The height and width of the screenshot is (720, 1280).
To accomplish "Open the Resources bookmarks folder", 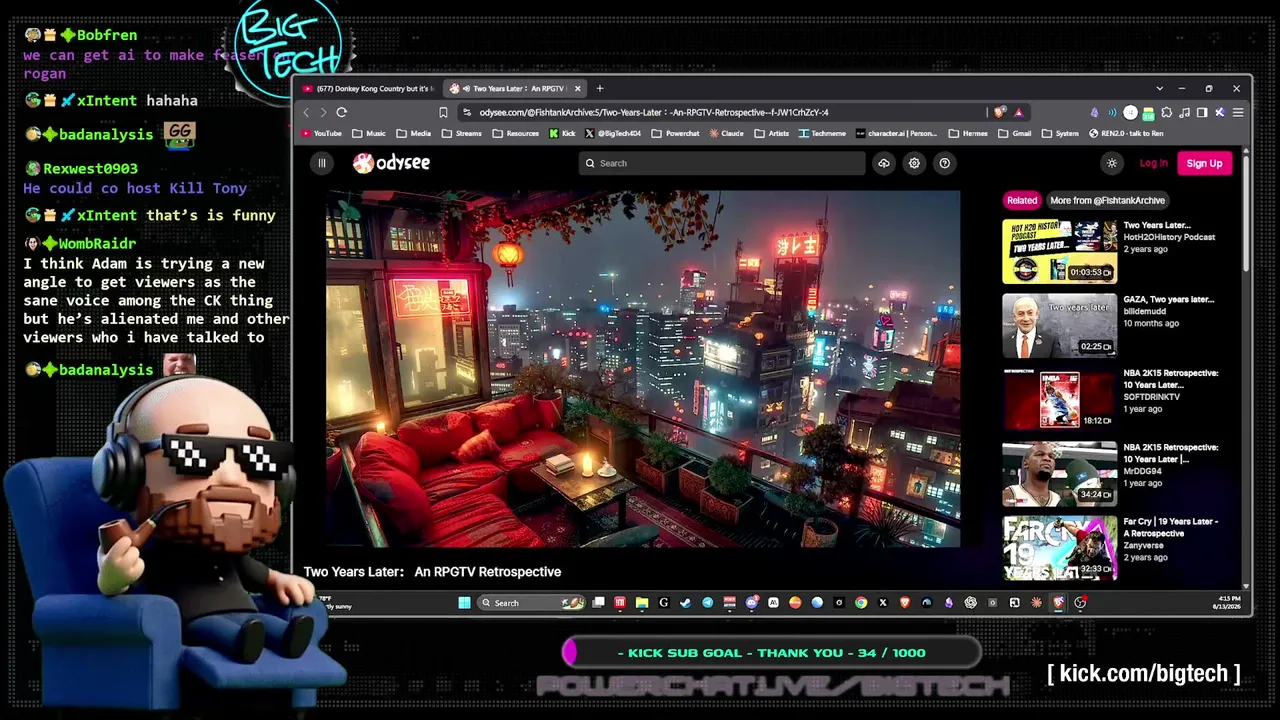I will click(x=516, y=133).
